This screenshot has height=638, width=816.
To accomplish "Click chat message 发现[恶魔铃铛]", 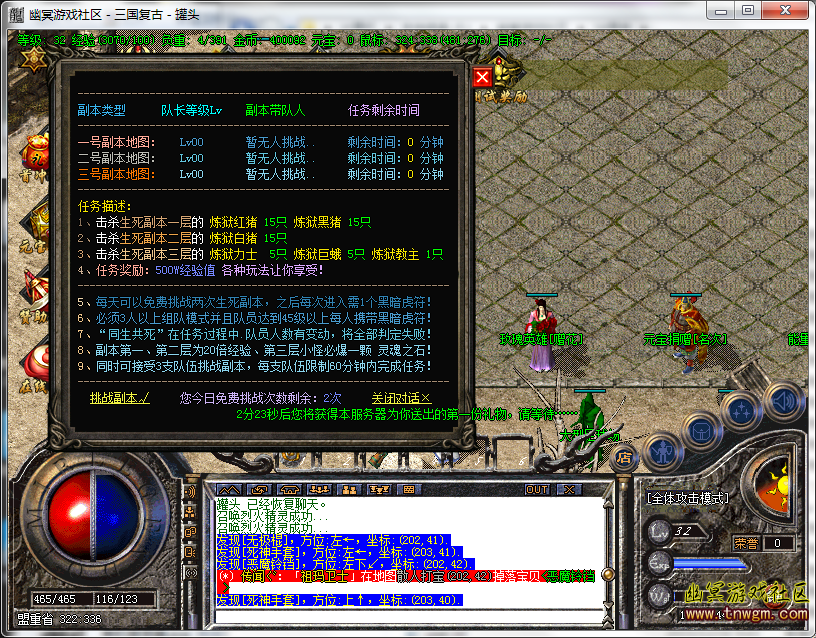I will click(346, 564).
